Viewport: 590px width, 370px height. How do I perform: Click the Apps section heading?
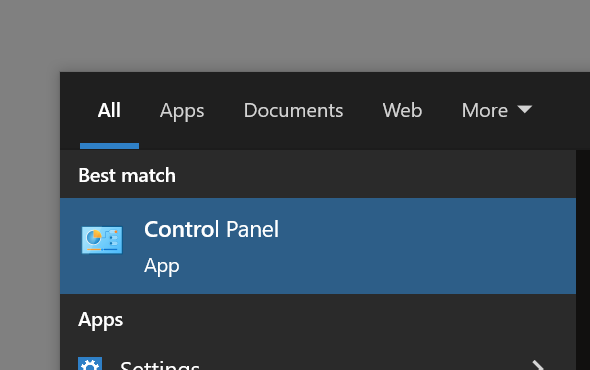click(100, 321)
